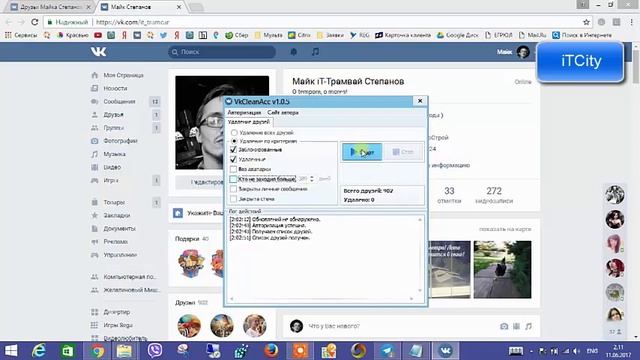The height and width of the screenshot is (360, 640).
Task: Open the YouTube bookmark icon
Action: point(98,35)
